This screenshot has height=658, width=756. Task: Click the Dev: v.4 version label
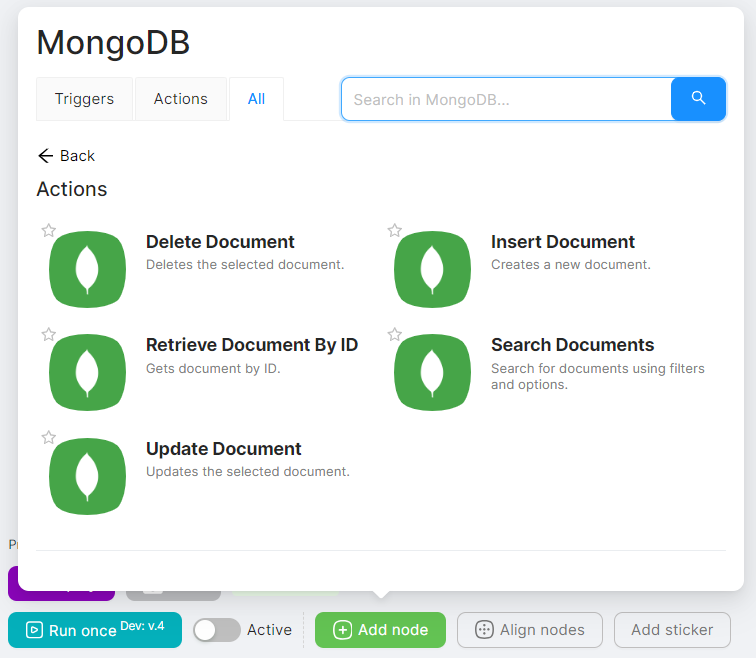[142, 626]
